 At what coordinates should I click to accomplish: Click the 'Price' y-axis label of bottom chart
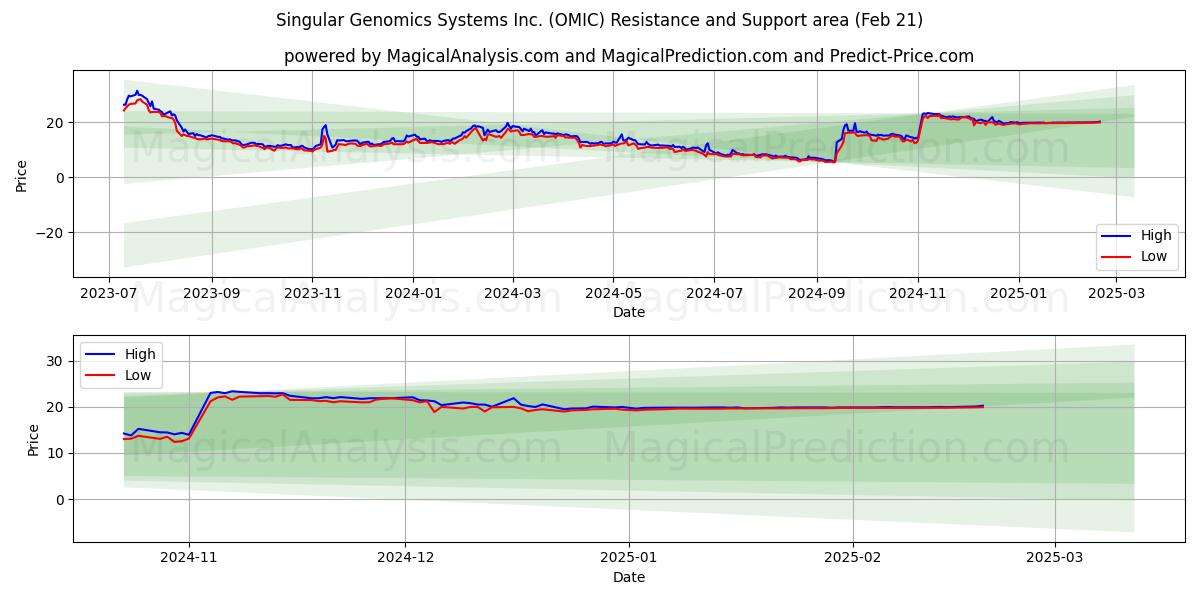pos(34,439)
